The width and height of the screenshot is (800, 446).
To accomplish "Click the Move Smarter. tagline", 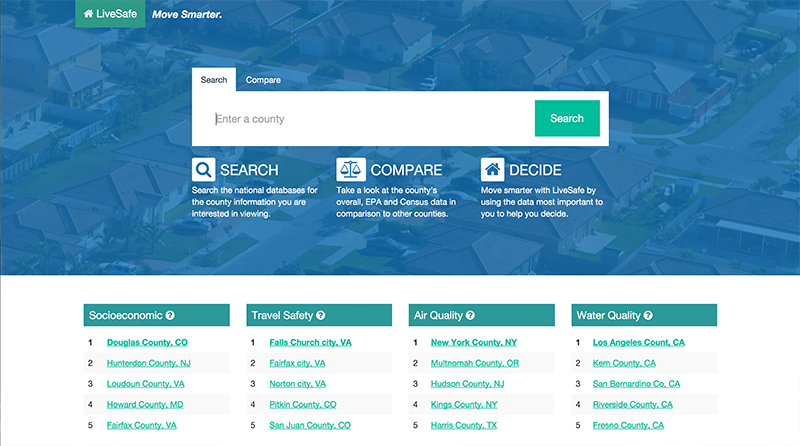I will point(187,15).
